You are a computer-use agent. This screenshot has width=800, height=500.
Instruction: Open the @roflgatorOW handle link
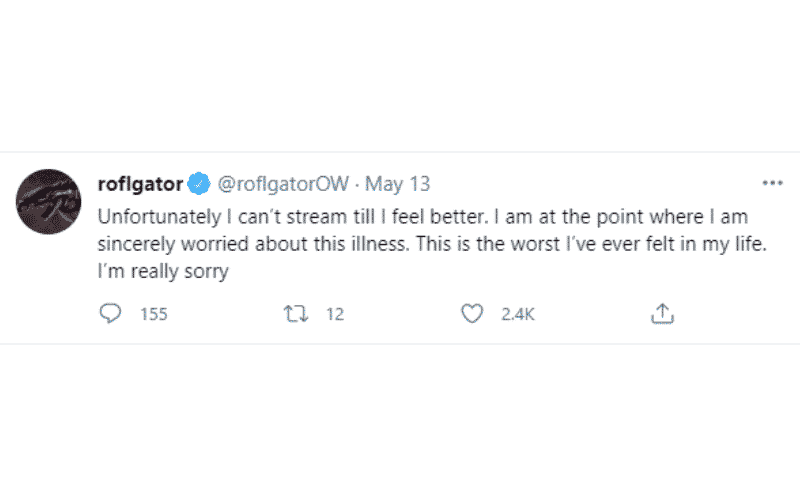click(x=283, y=184)
